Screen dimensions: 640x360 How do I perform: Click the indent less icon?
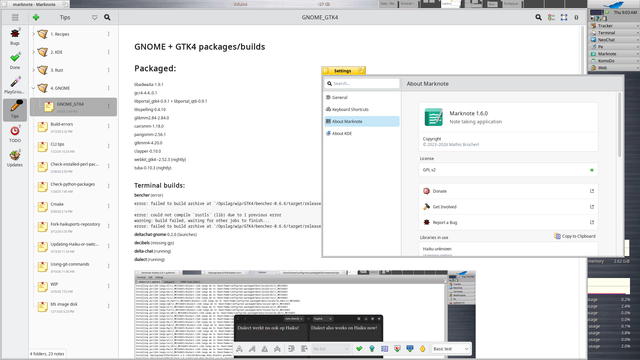(x=304, y=349)
